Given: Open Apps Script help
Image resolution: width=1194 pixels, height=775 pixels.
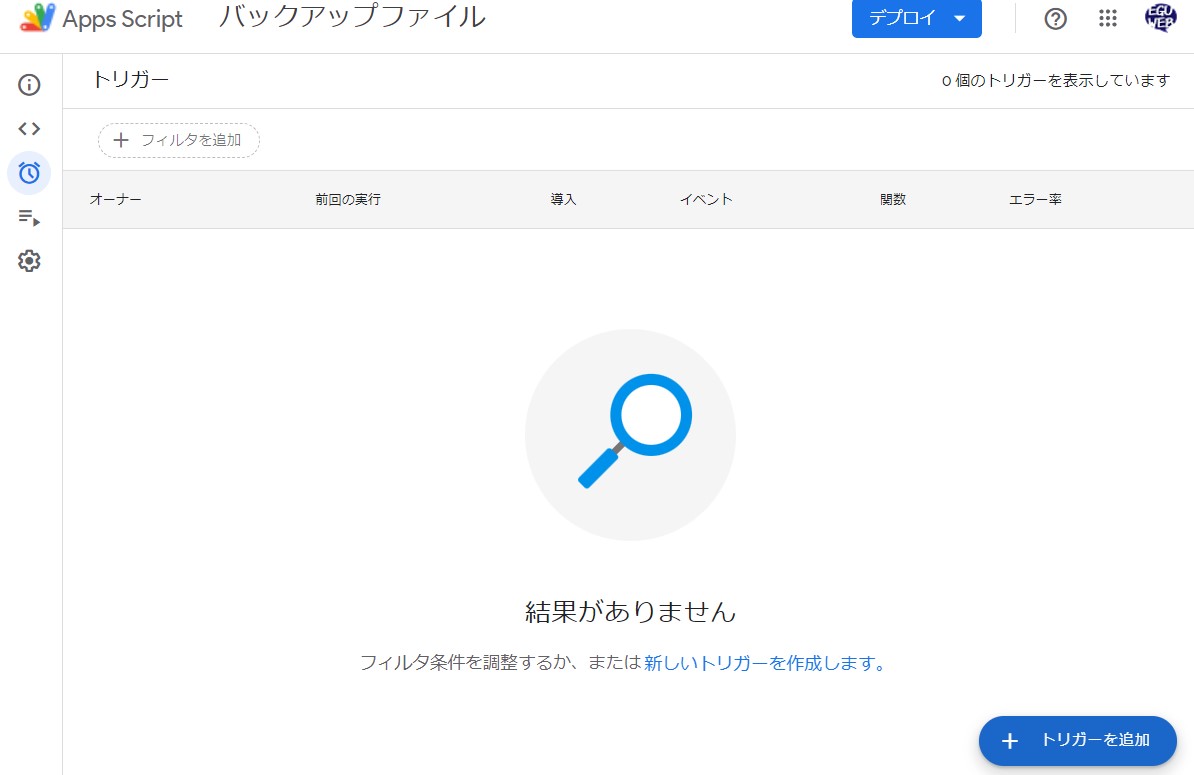Looking at the screenshot, I should 1055,19.
